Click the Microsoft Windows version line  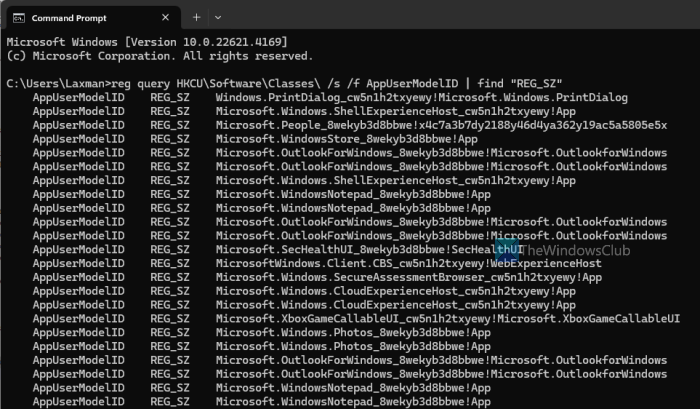147,42
